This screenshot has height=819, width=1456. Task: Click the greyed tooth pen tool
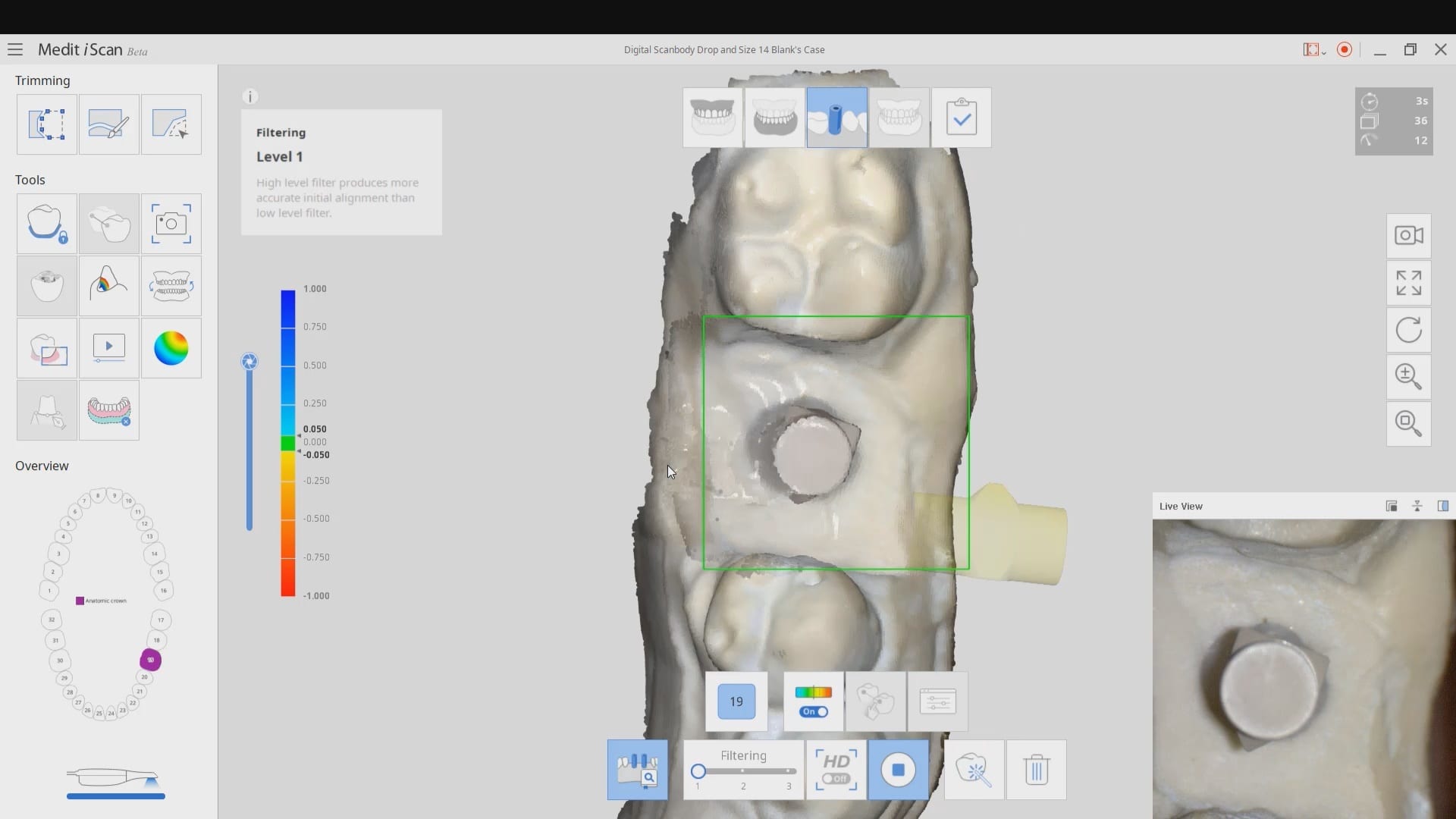[x=47, y=410]
